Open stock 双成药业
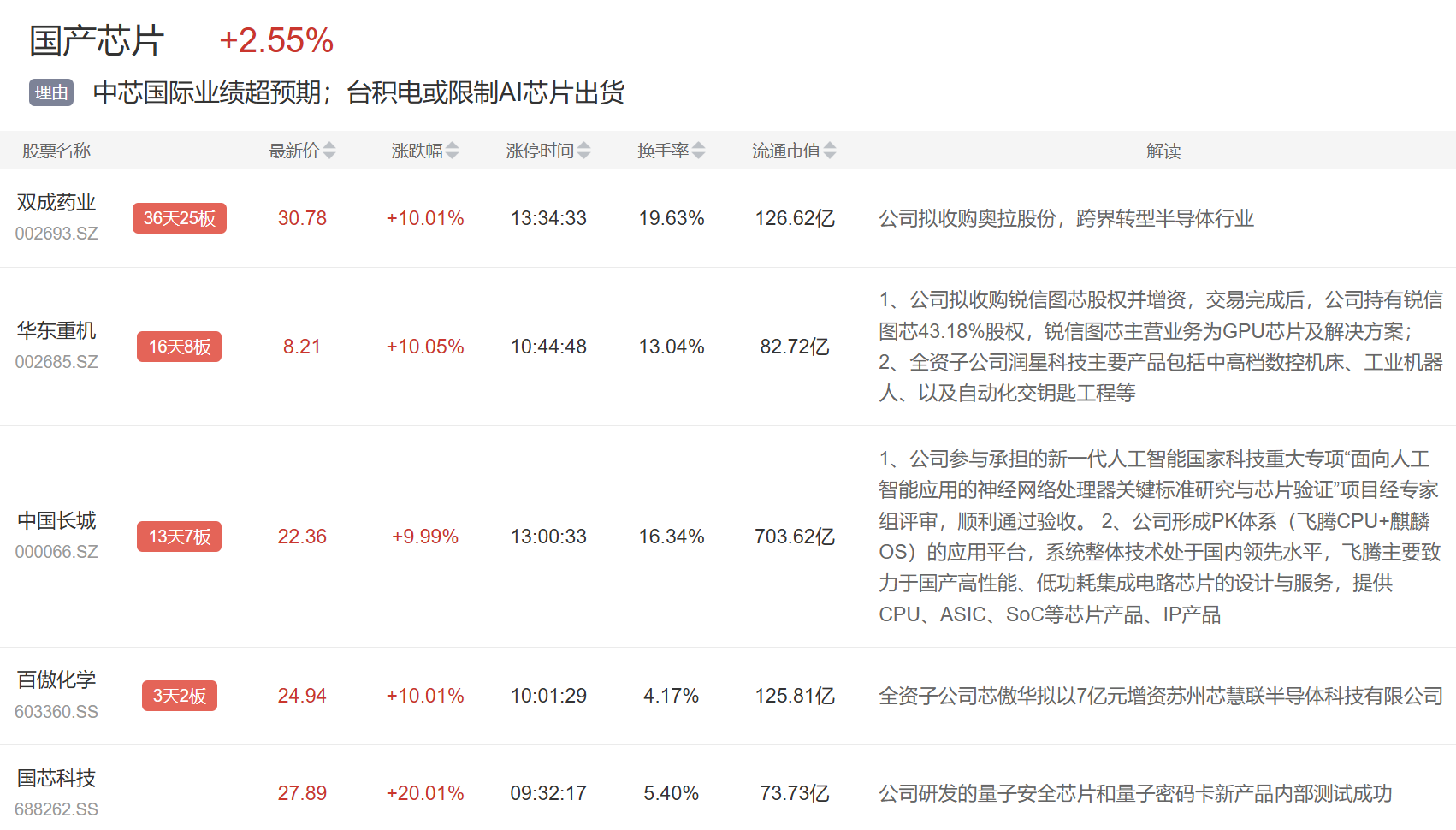The image size is (1456, 830). coord(56,203)
